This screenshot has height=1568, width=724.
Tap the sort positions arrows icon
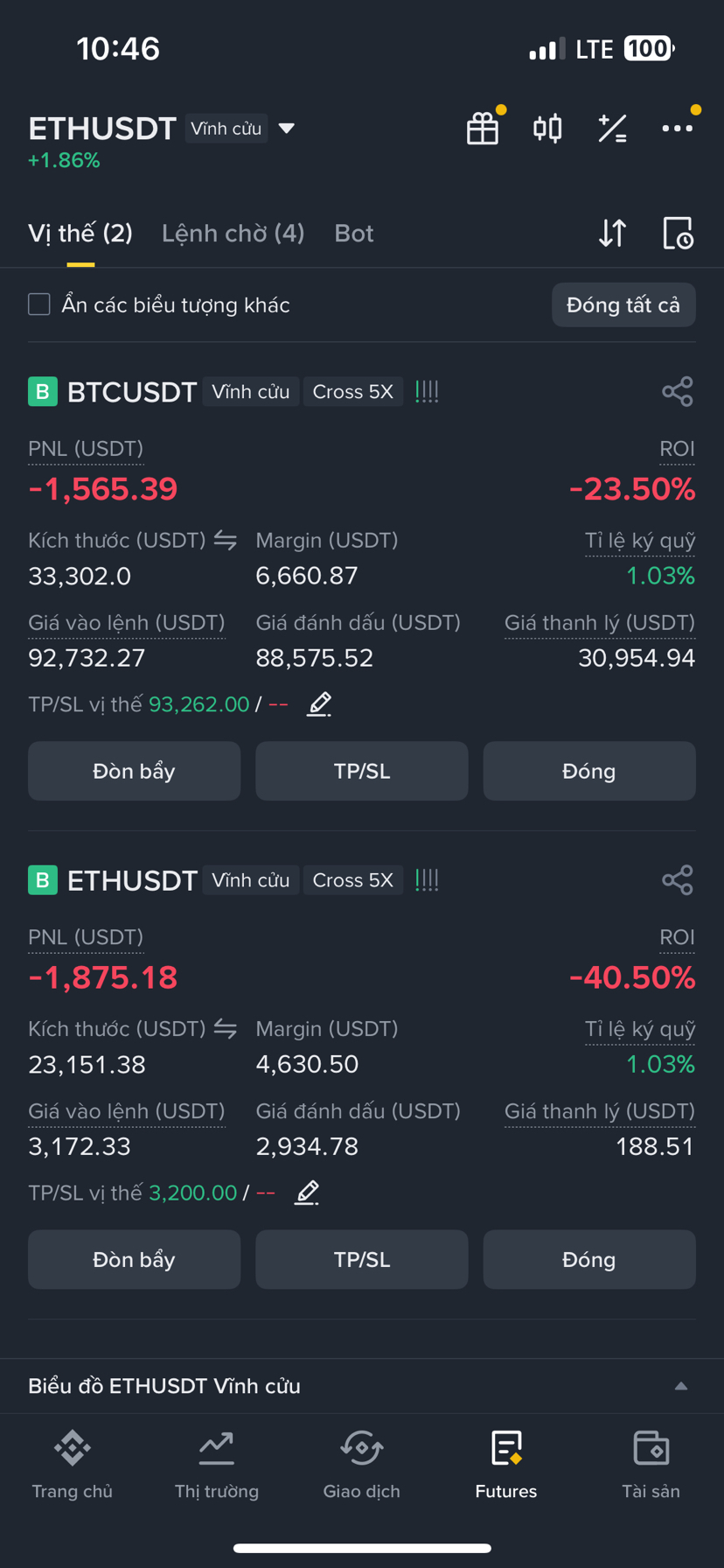tap(612, 233)
